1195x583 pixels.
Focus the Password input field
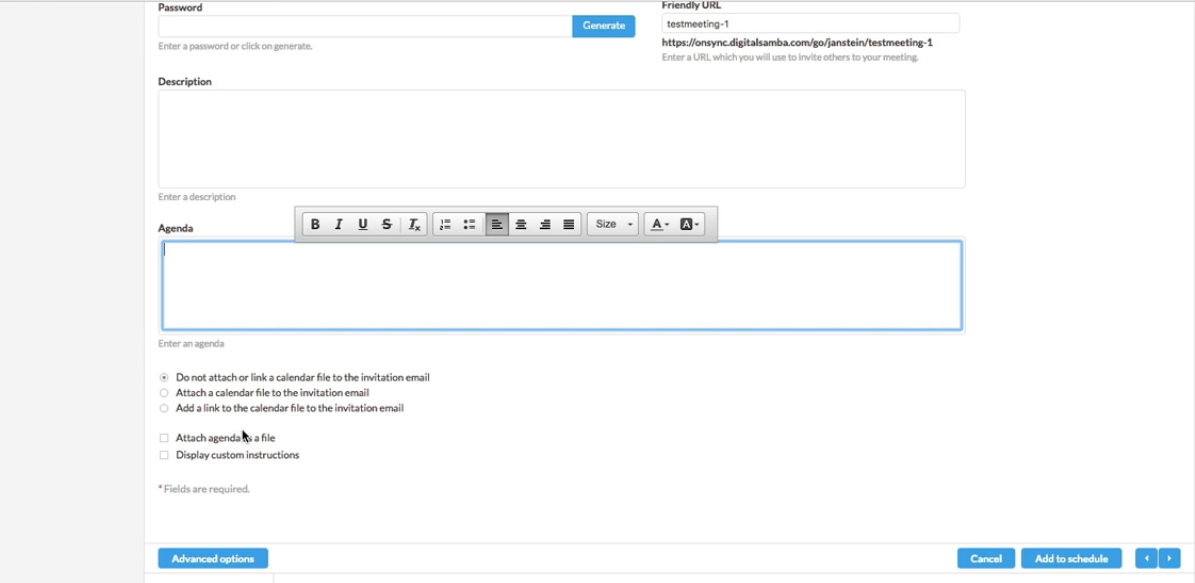(x=365, y=25)
